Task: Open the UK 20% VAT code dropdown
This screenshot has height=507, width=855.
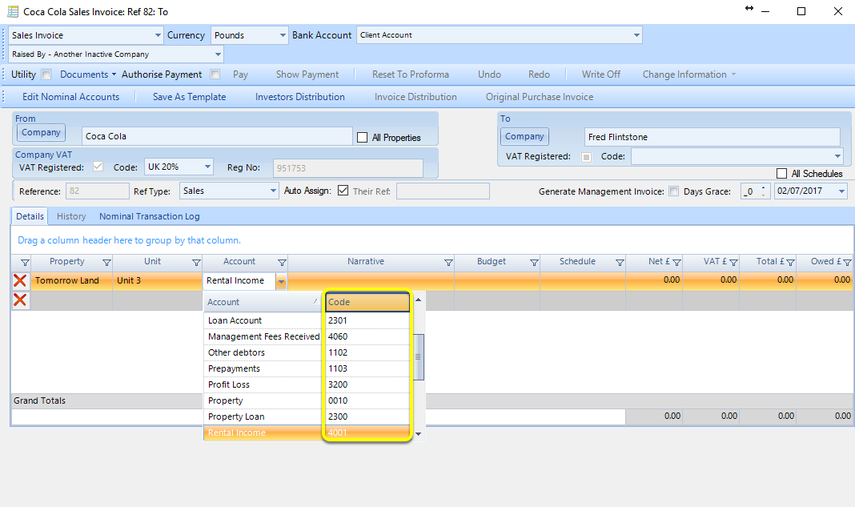Action: click(207, 167)
